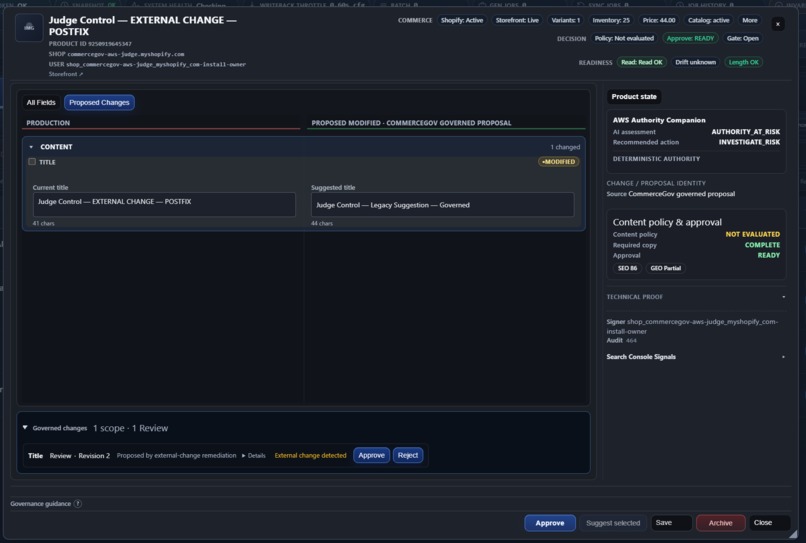Image resolution: width=806 pixels, height=543 pixels.
Task: Click the External change detected label
Action: click(x=310, y=456)
